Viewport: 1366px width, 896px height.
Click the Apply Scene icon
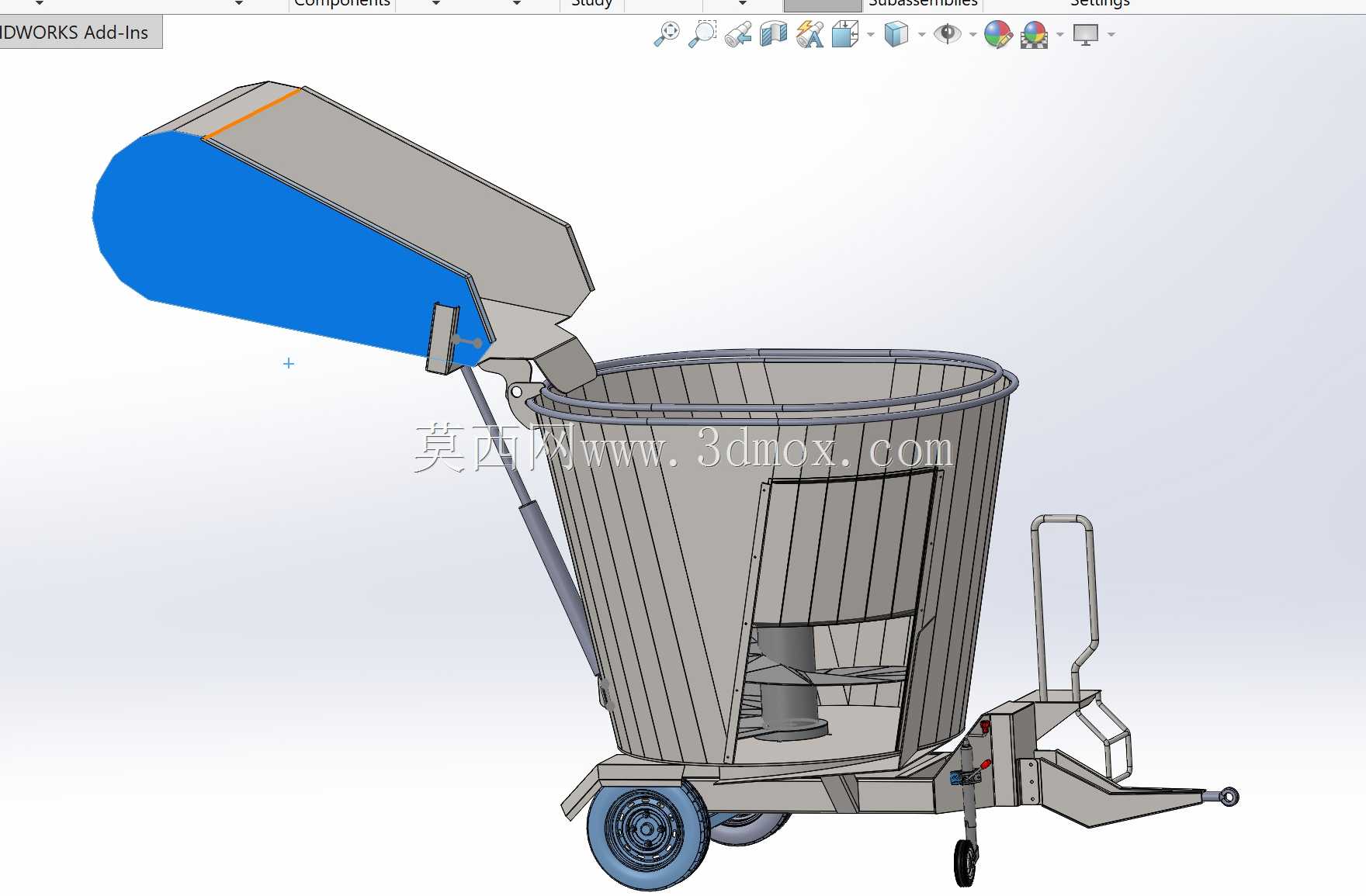click(x=1034, y=34)
